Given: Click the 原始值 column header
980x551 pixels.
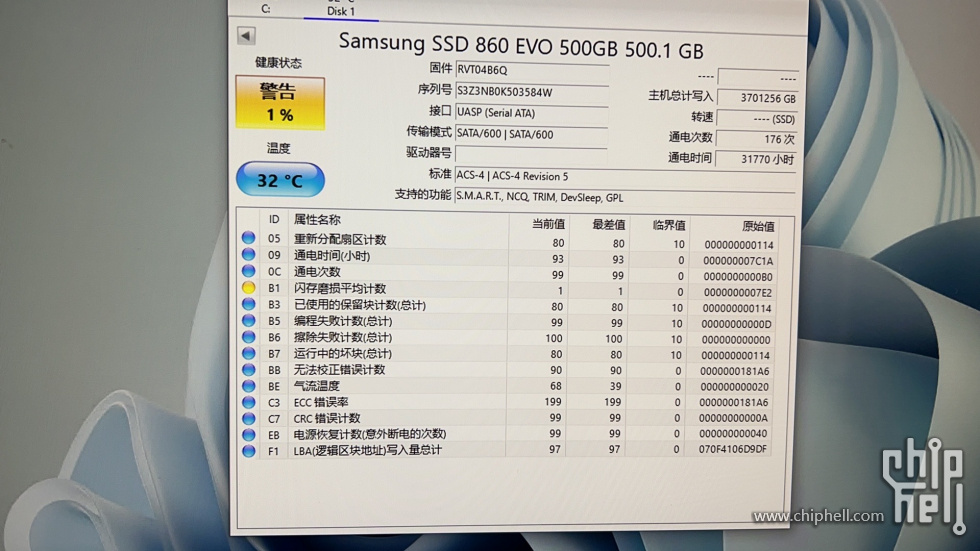Looking at the screenshot, I should point(758,226).
